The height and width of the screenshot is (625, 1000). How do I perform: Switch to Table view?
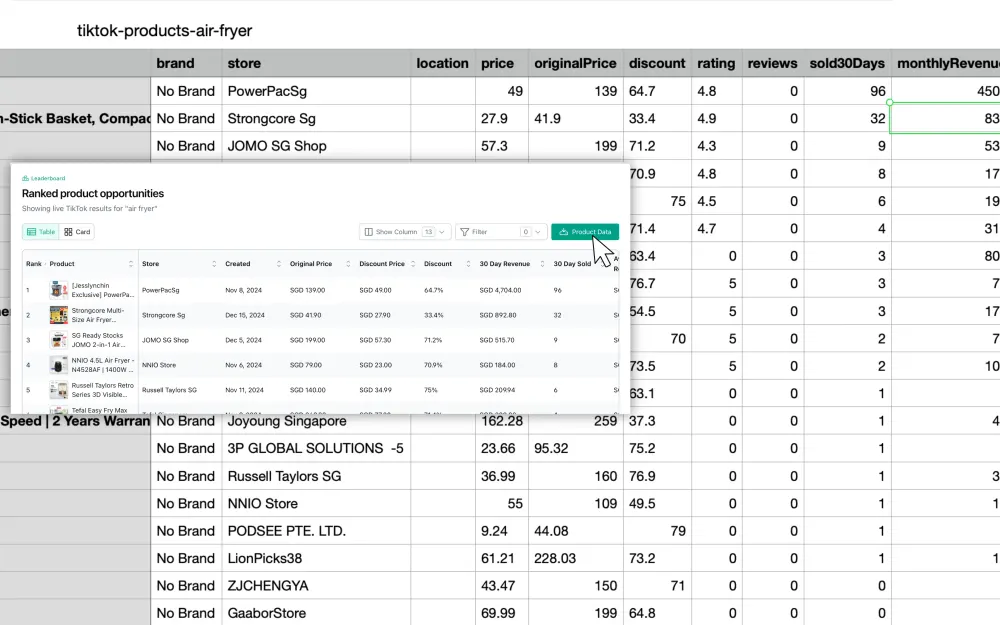[41, 232]
